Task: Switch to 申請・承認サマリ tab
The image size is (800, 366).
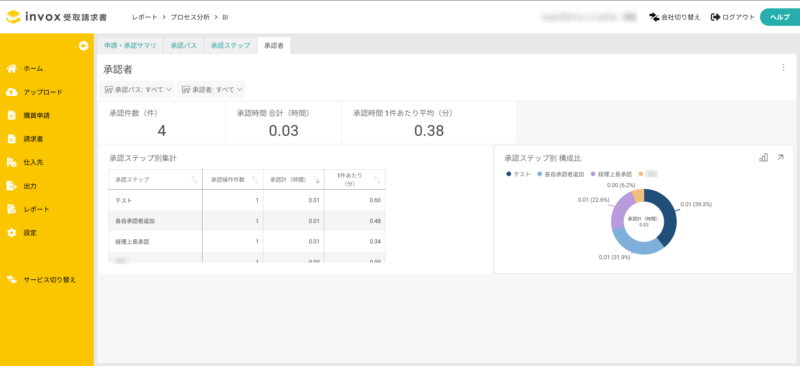Action: 130,45
